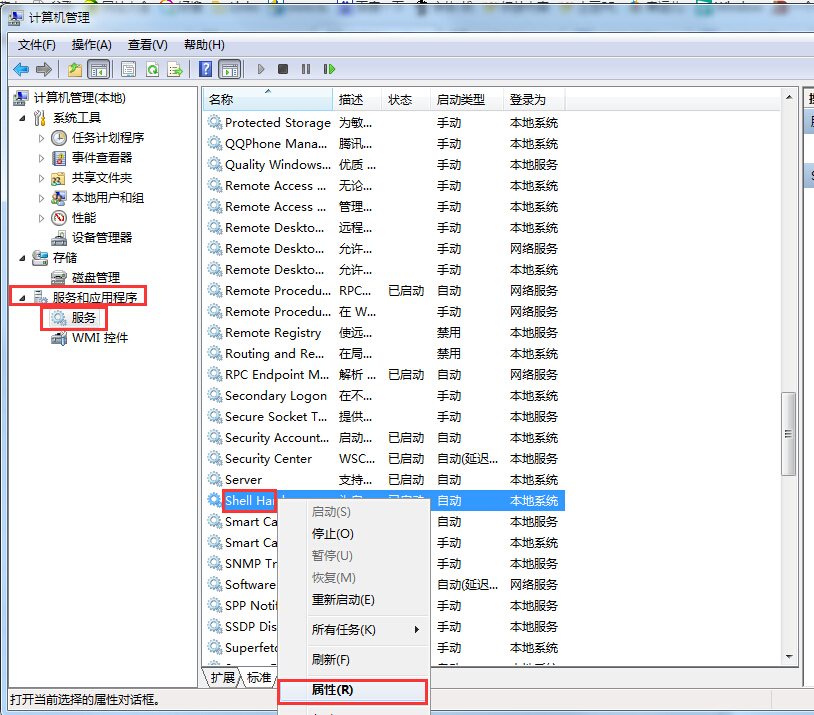
Task: Select the Server service row
Action: pyautogui.click(x=384, y=480)
